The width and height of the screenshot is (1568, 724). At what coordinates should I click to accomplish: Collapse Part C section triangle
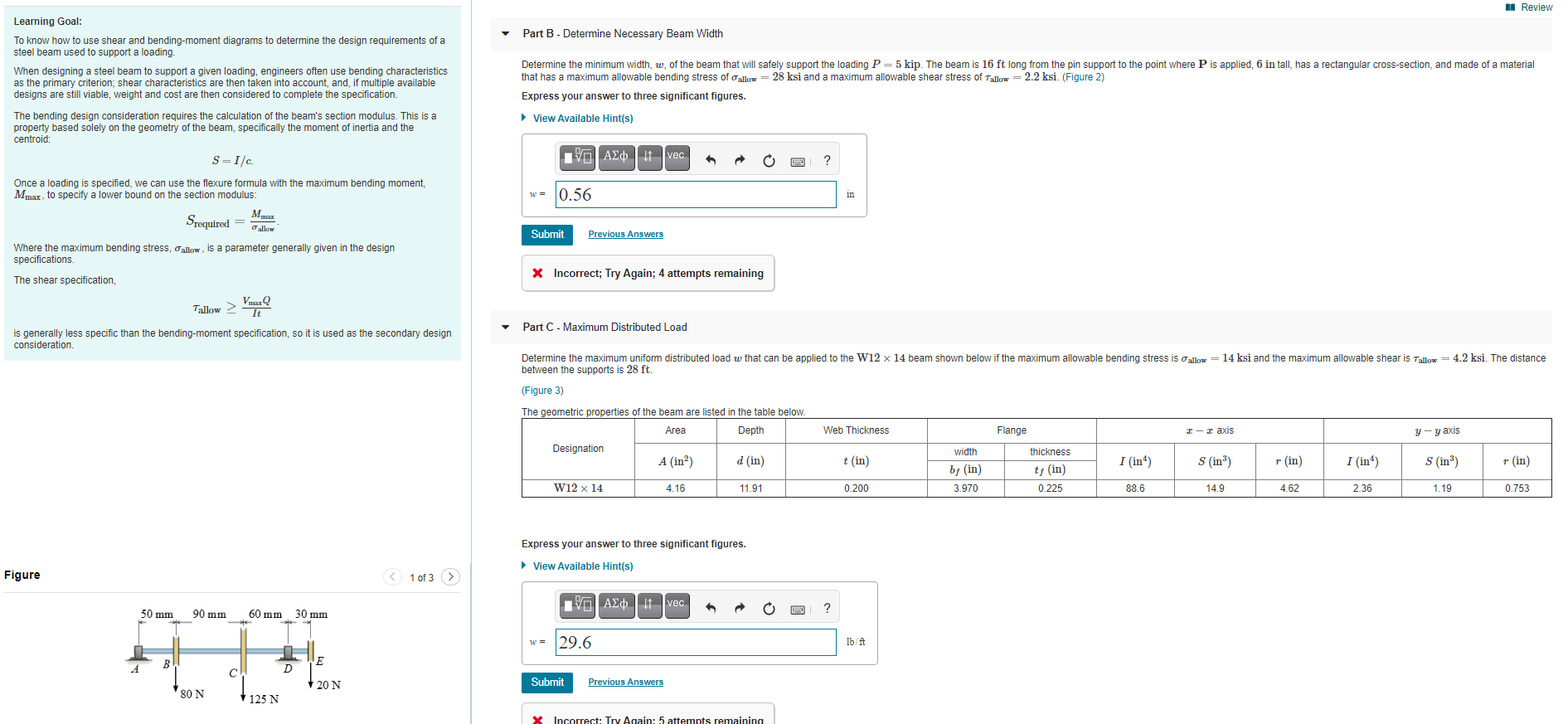click(x=505, y=328)
